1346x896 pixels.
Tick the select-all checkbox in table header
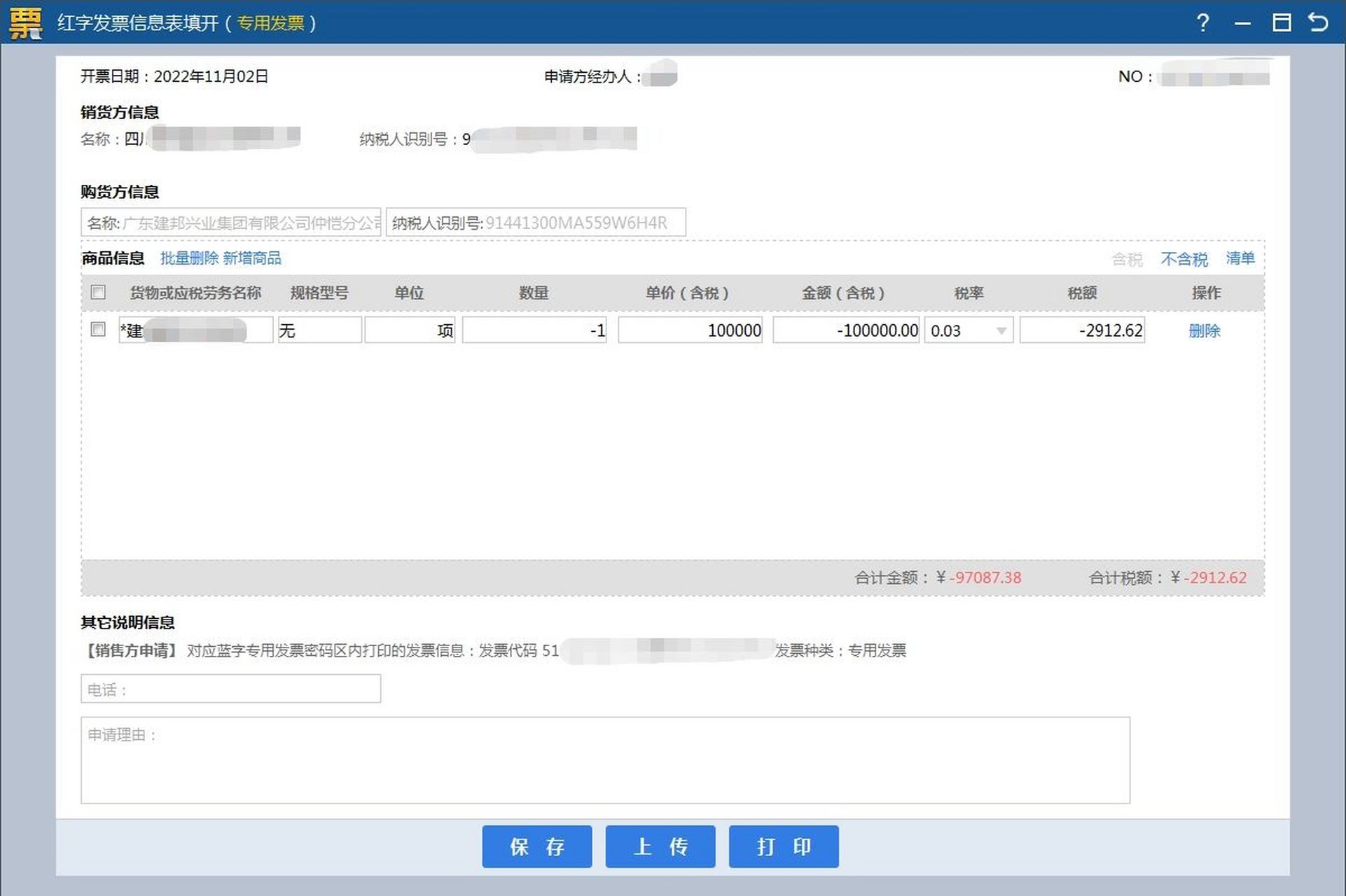[98, 292]
